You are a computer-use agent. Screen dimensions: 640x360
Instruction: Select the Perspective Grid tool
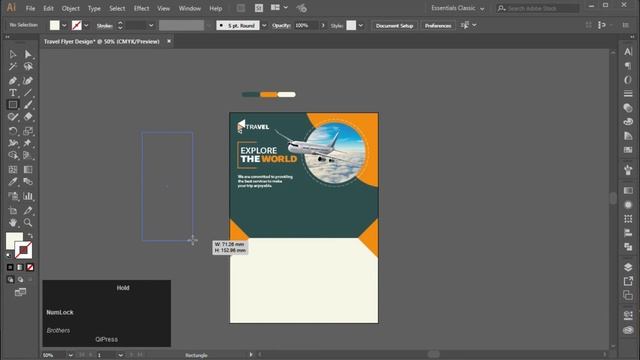coord(28,156)
